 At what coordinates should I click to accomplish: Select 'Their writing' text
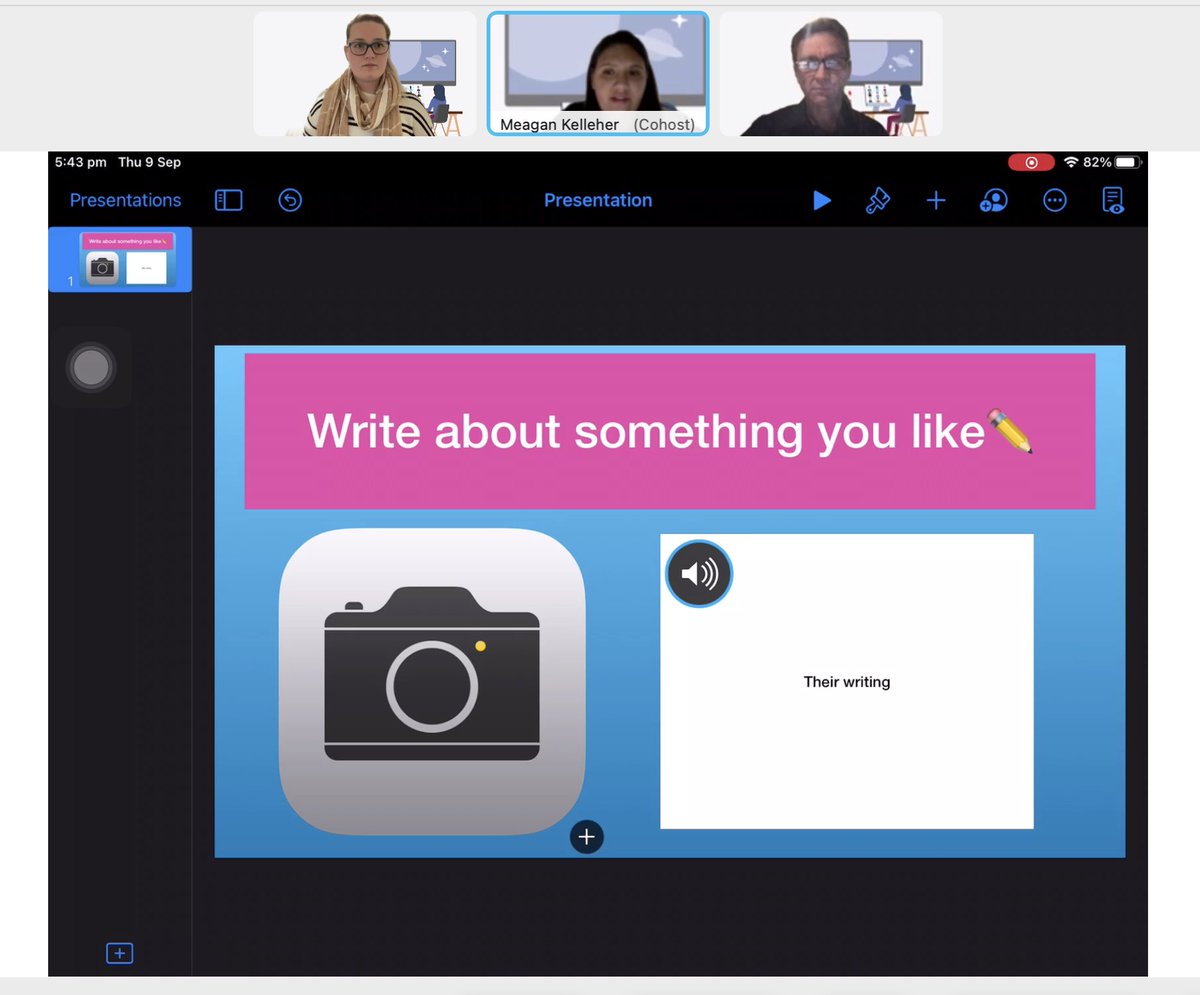[x=846, y=682]
